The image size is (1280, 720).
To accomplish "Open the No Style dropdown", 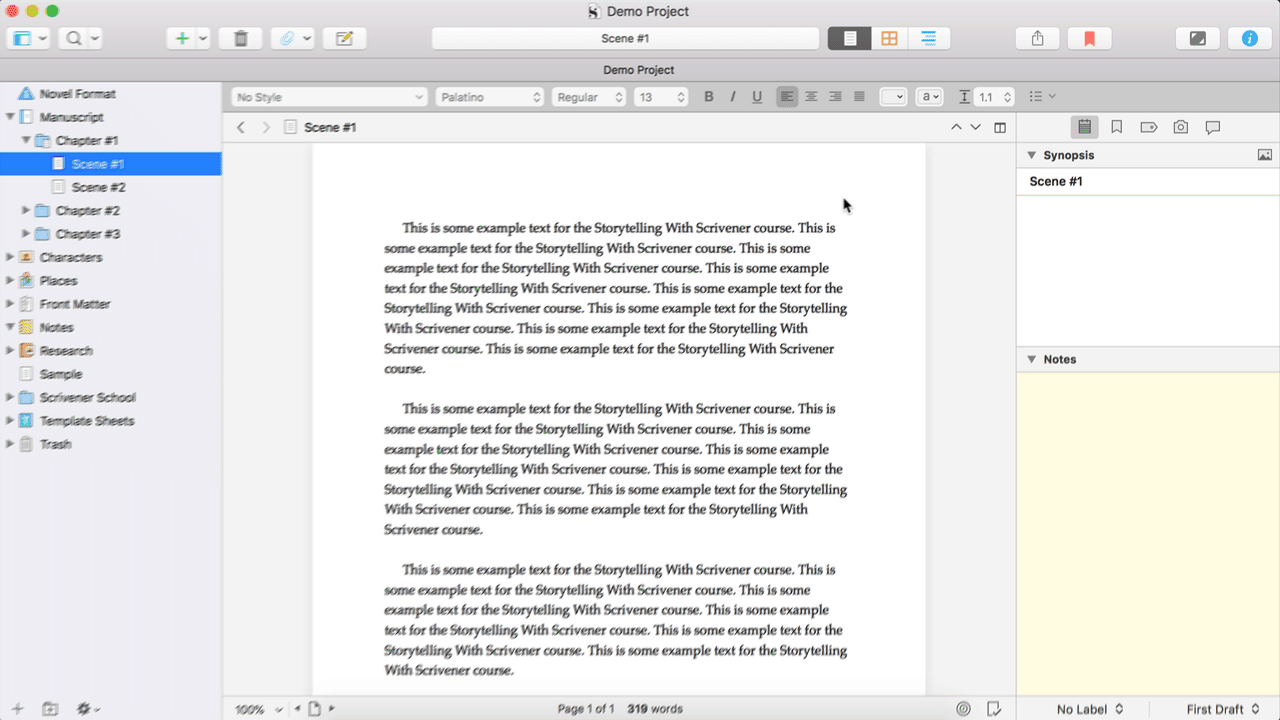I will (x=329, y=97).
